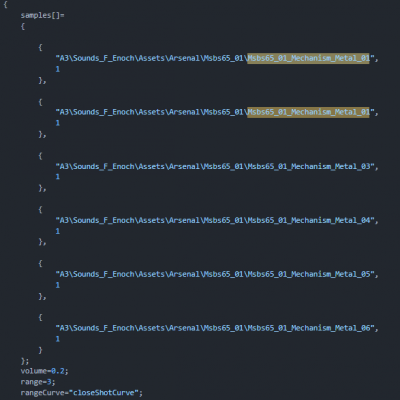This screenshot has height=400, width=400.
Task: Click the number 1 below Metal_06 path
Action: (58, 339)
